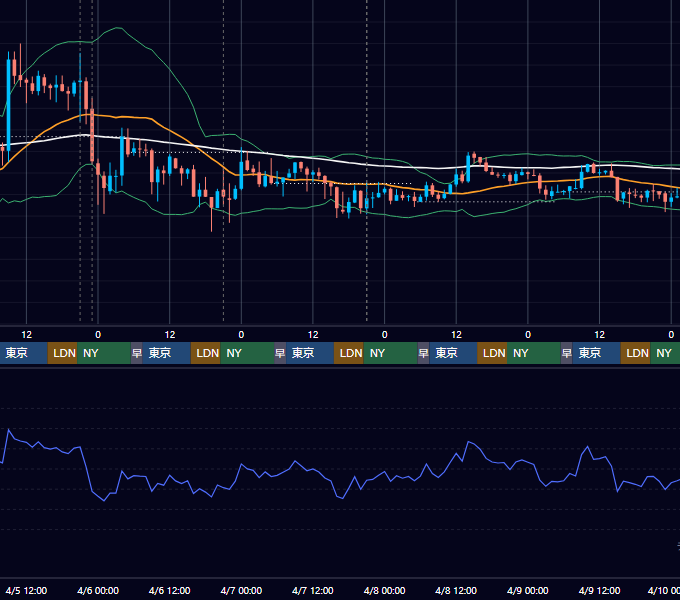Click the 4/6 12:00 date label
Screen dimensions: 680x600
tap(170, 590)
